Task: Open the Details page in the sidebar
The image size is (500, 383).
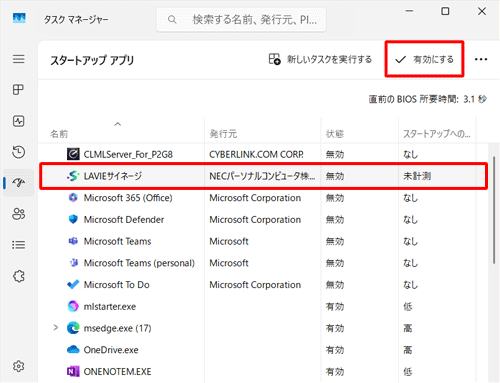Action: click(19, 245)
